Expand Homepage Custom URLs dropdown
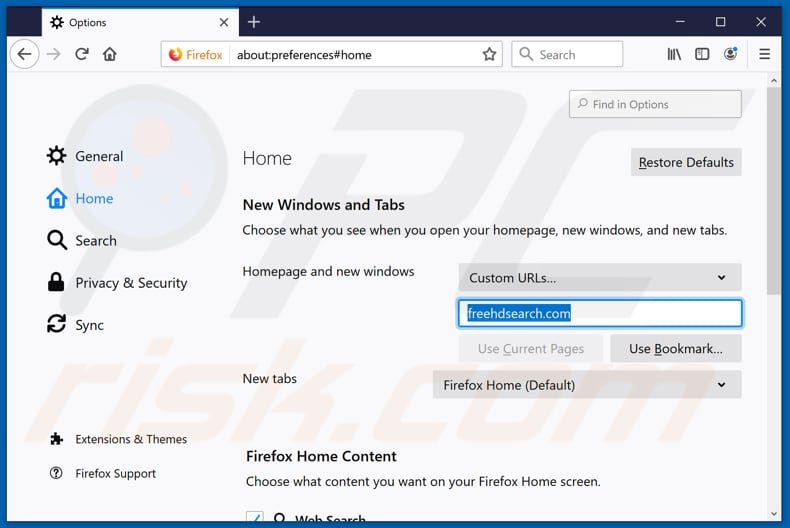Image resolution: width=790 pixels, height=528 pixels. click(x=599, y=277)
